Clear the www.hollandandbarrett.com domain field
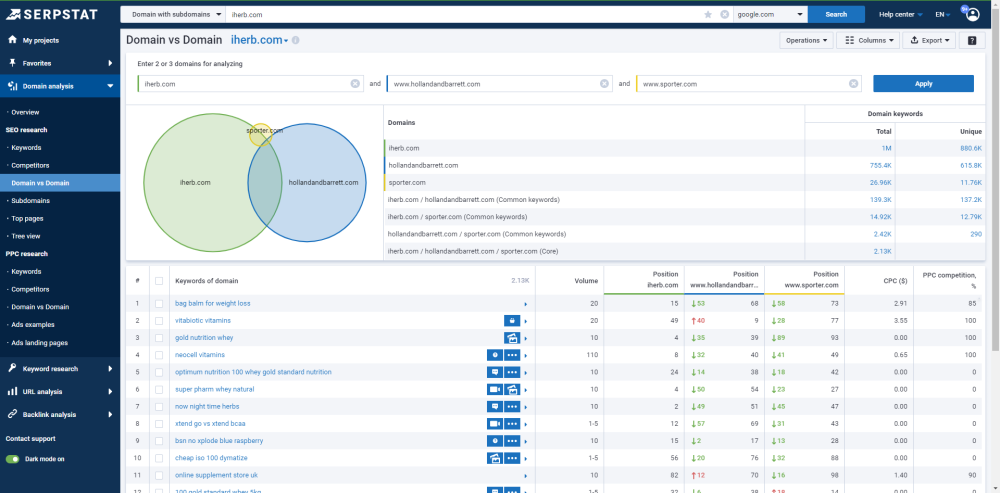This screenshot has height=493, width=1000. tap(604, 84)
